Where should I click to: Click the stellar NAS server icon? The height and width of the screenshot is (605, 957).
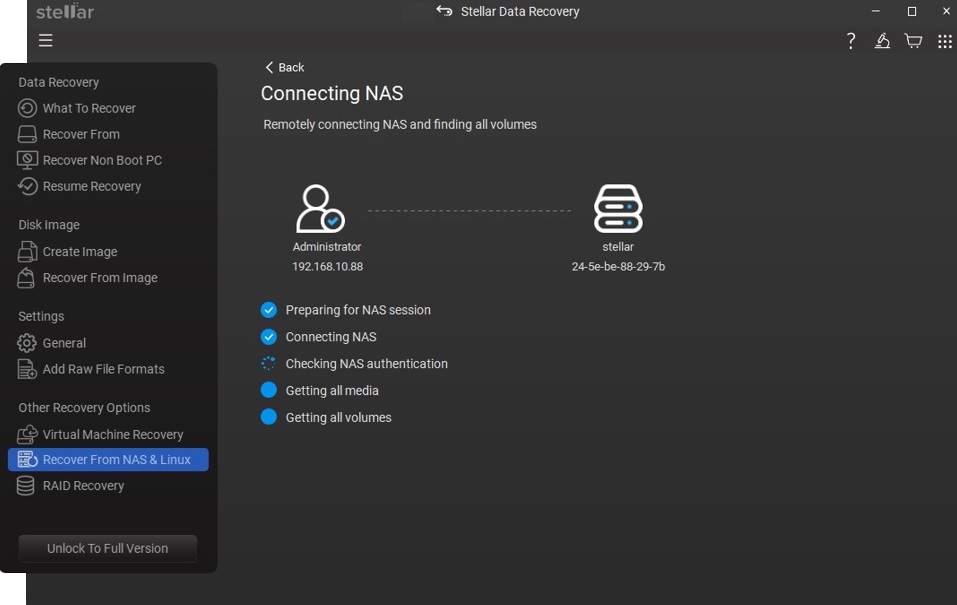pos(618,208)
